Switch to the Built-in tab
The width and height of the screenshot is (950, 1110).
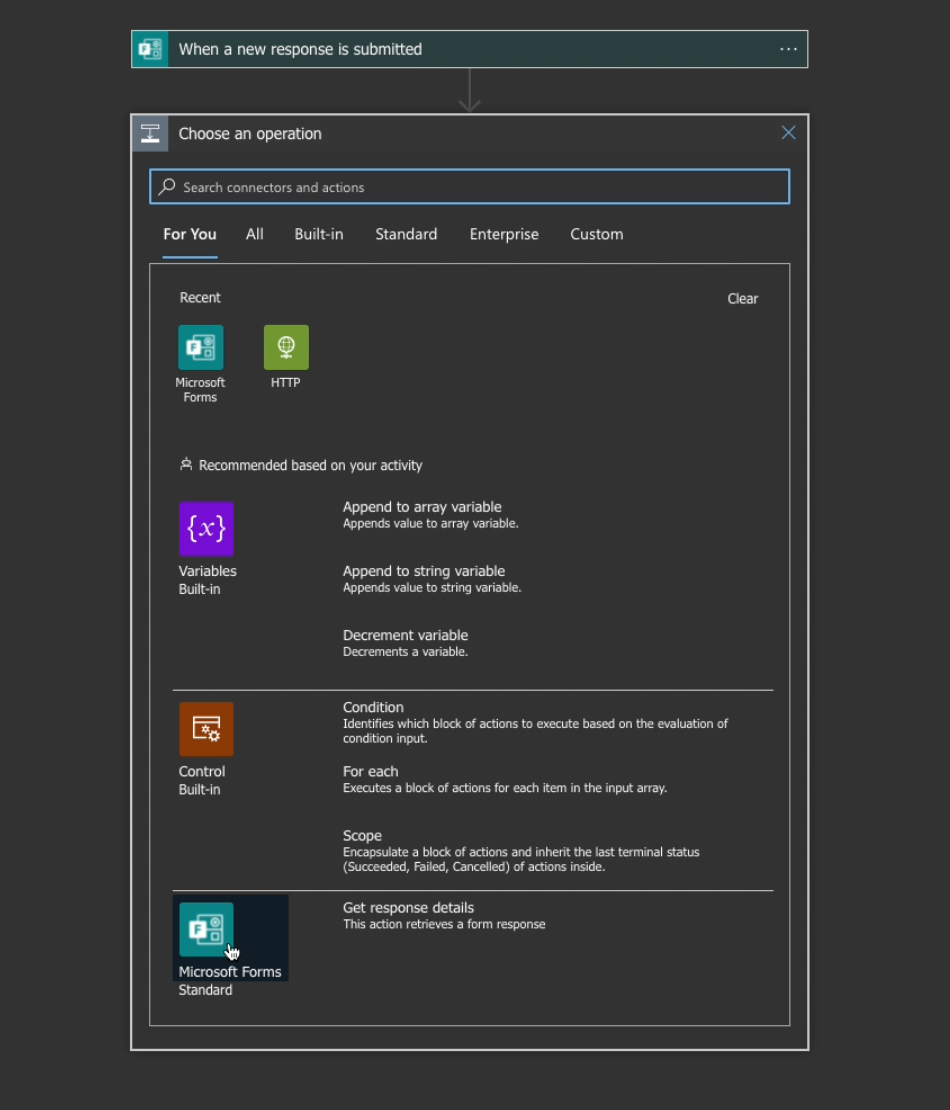tap(319, 234)
